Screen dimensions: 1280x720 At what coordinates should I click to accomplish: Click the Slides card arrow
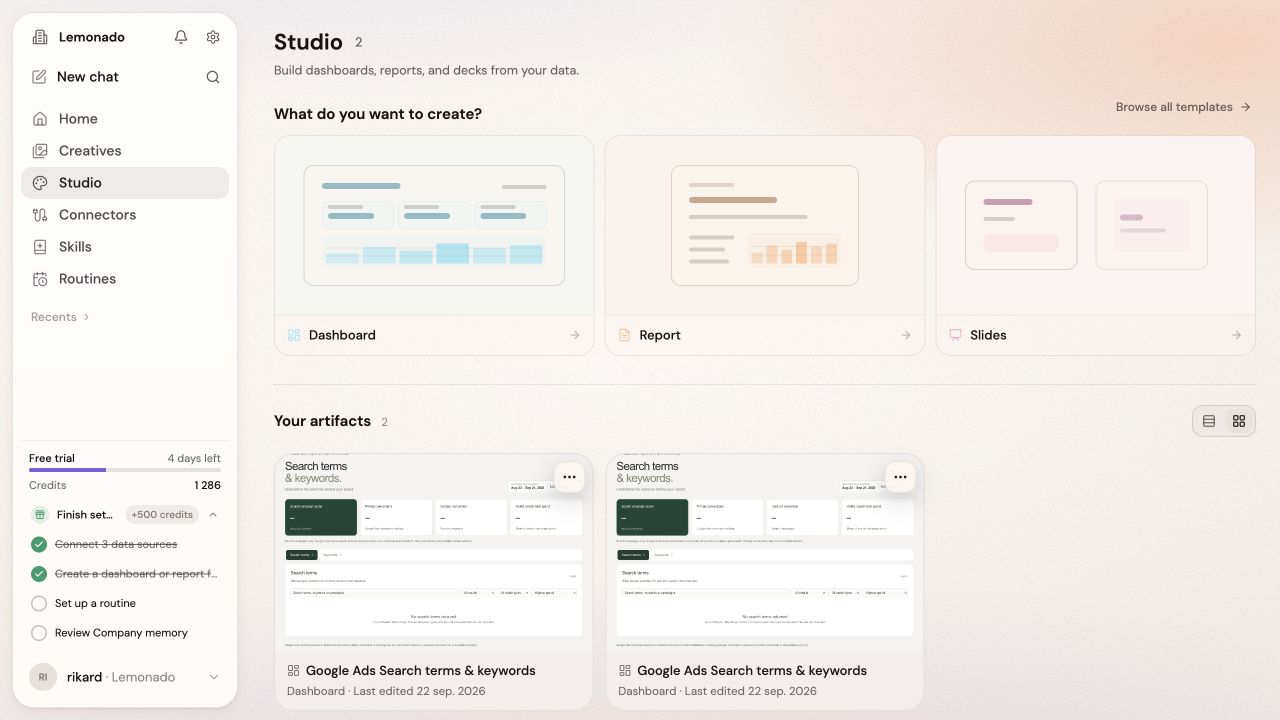point(1237,335)
